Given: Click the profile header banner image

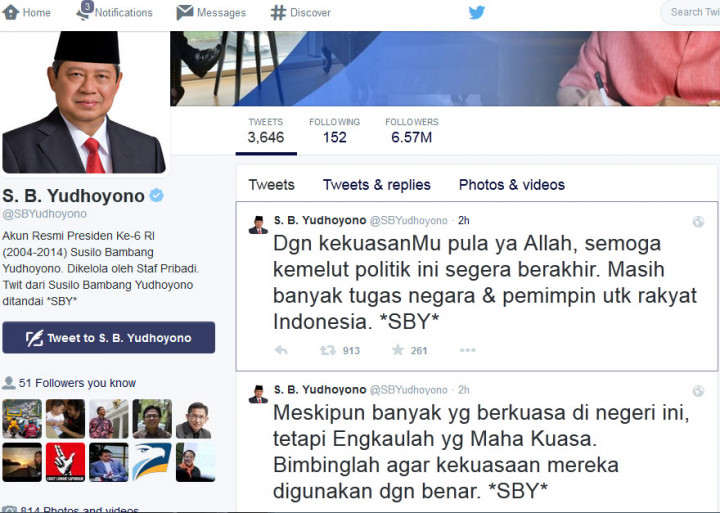Looking at the screenshot, I should click(445, 68).
